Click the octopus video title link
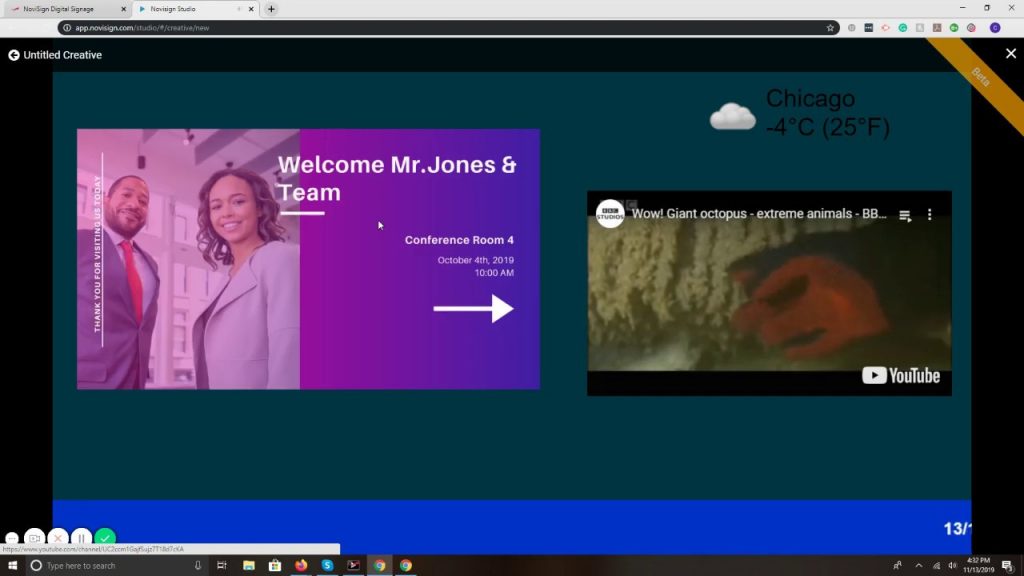Image resolution: width=1024 pixels, height=576 pixels. 759,214
